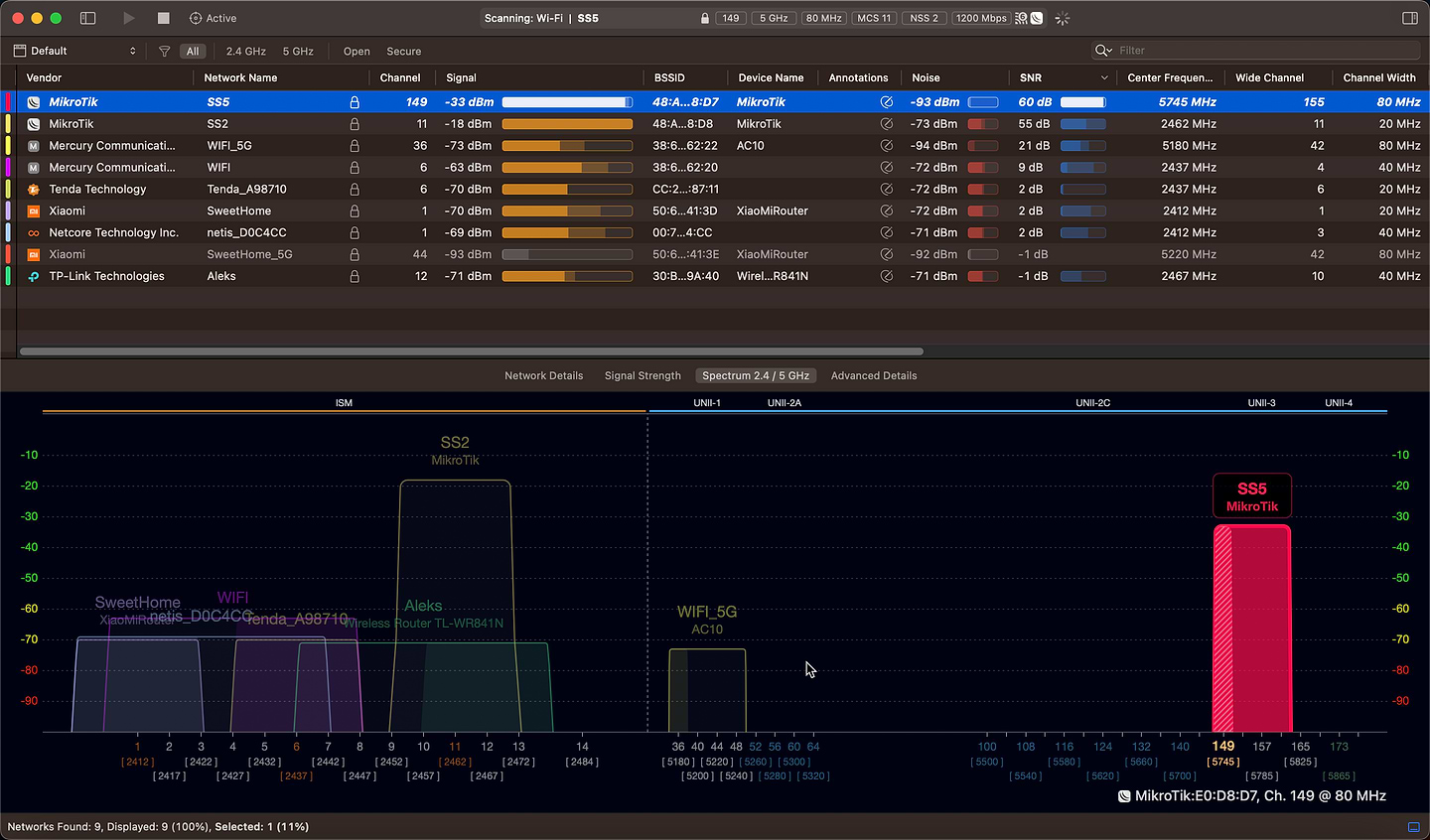Sort by the BSSID column header
This screenshot has width=1430, height=840.
point(669,77)
